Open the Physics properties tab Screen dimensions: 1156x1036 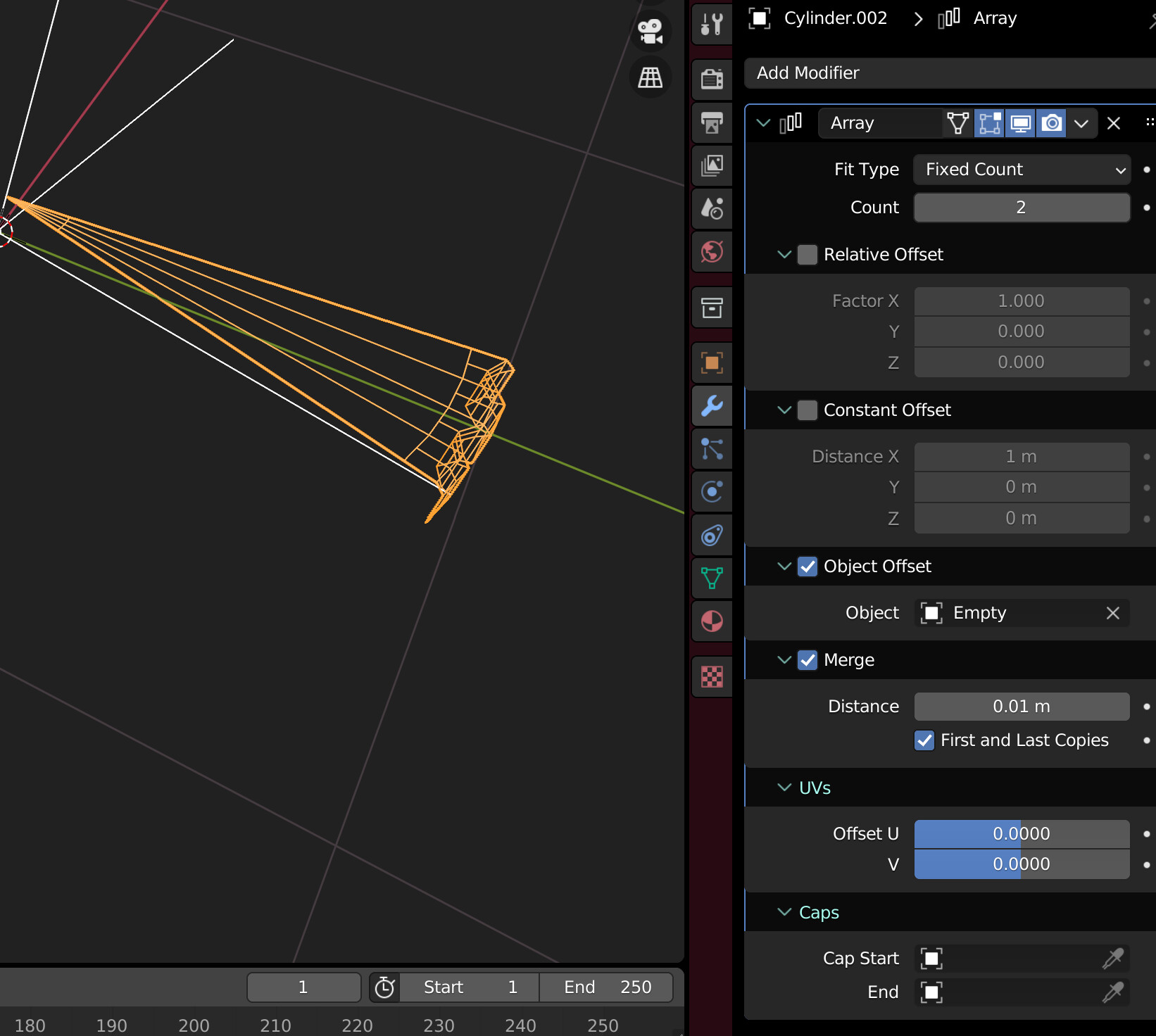(x=712, y=491)
